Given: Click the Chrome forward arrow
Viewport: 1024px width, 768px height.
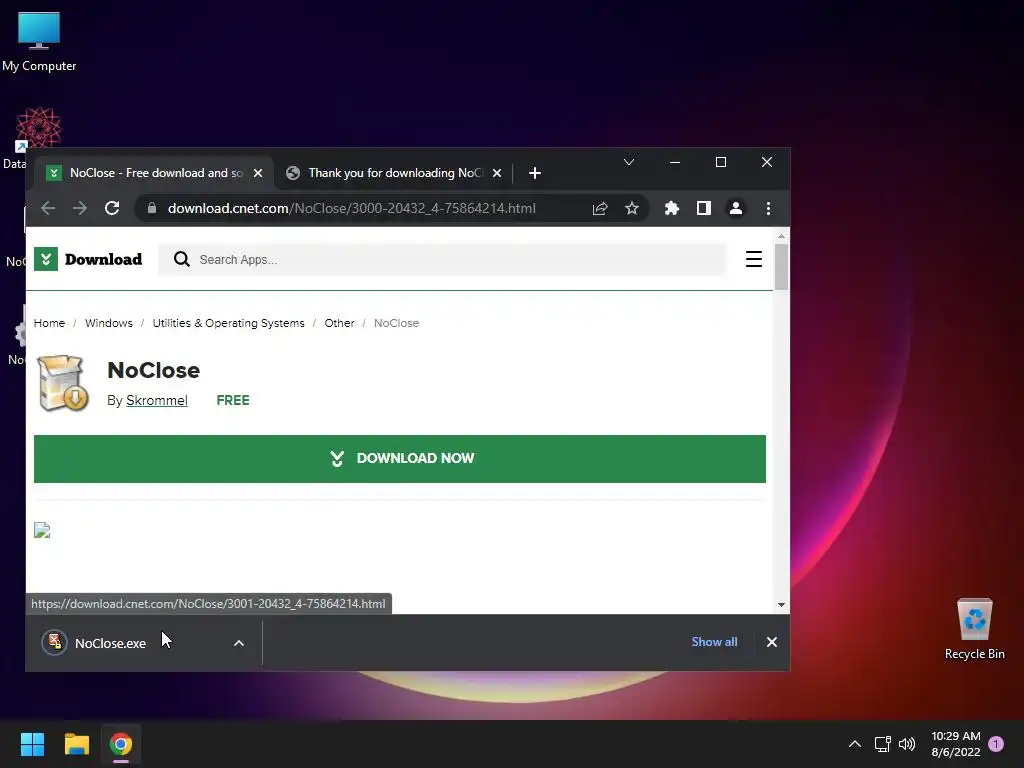Looking at the screenshot, I should (80, 208).
